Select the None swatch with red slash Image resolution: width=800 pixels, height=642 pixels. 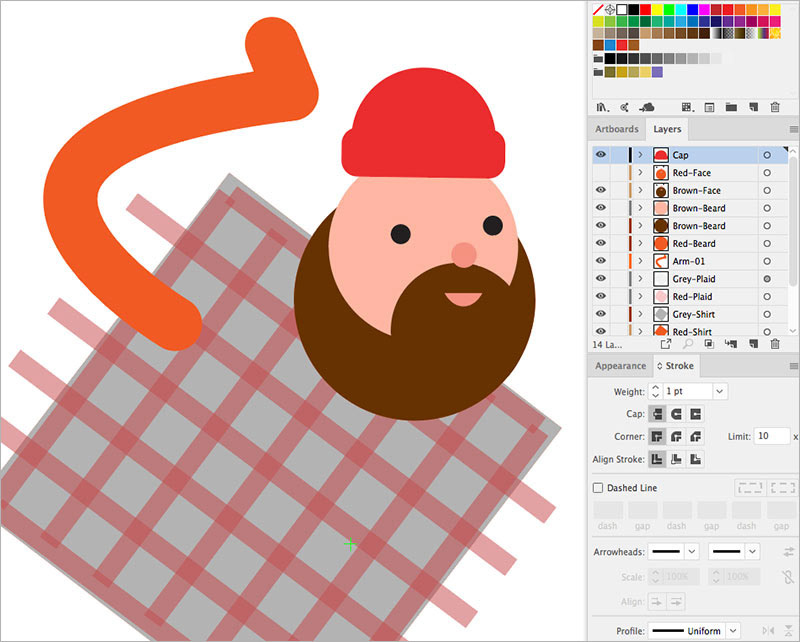(x=598, y=9)
